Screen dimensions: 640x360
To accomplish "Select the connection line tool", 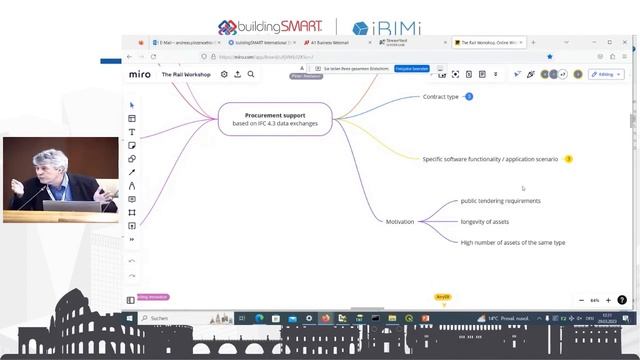I will 131,172.
